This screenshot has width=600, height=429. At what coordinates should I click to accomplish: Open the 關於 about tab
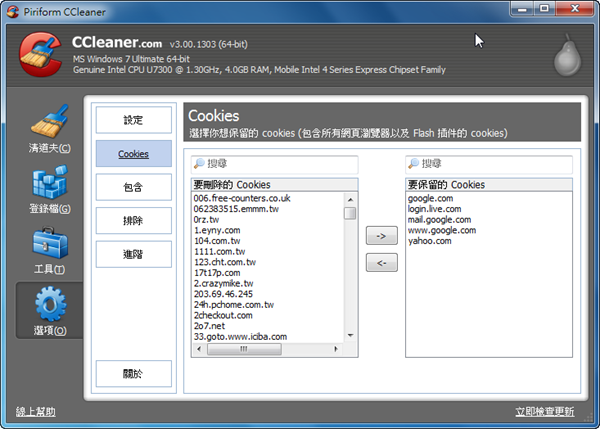point(133,374)
